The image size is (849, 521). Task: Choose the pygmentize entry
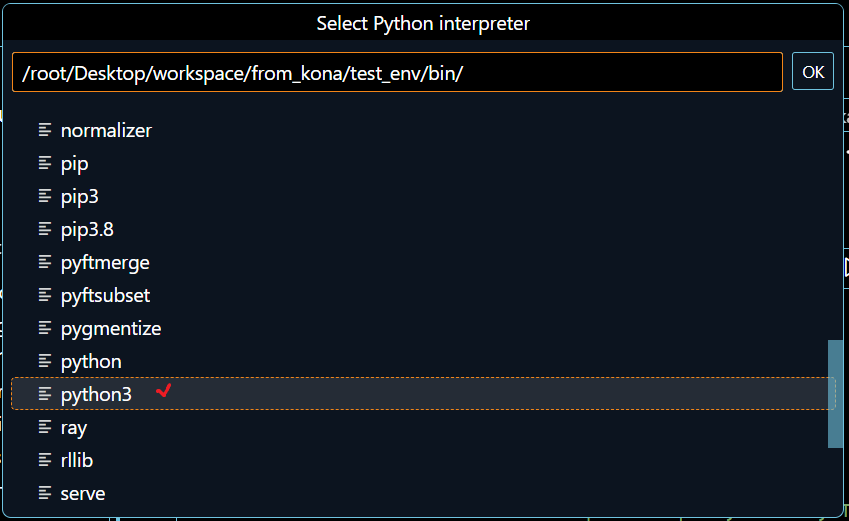coord(423,328)
